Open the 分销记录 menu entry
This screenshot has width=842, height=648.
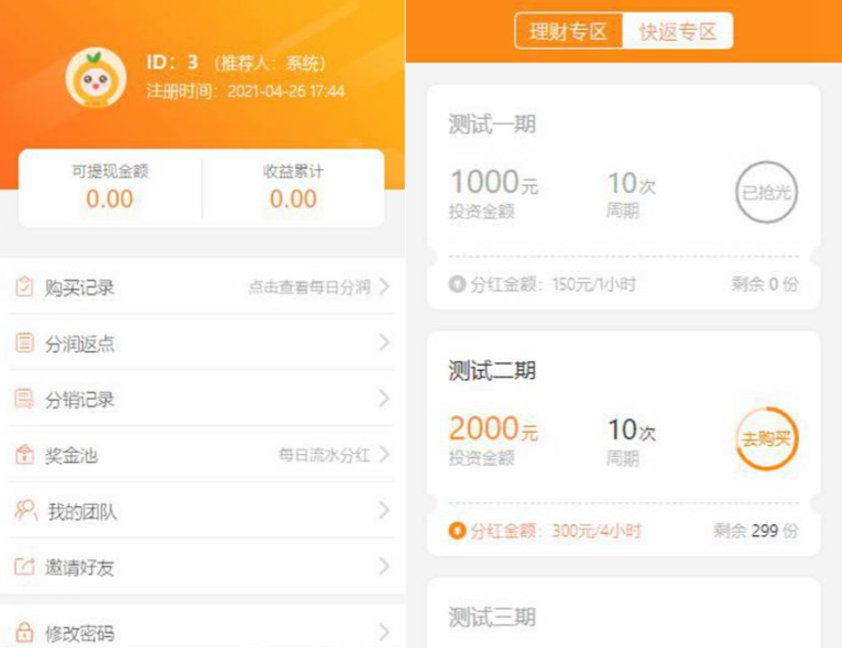click(201, 398)
